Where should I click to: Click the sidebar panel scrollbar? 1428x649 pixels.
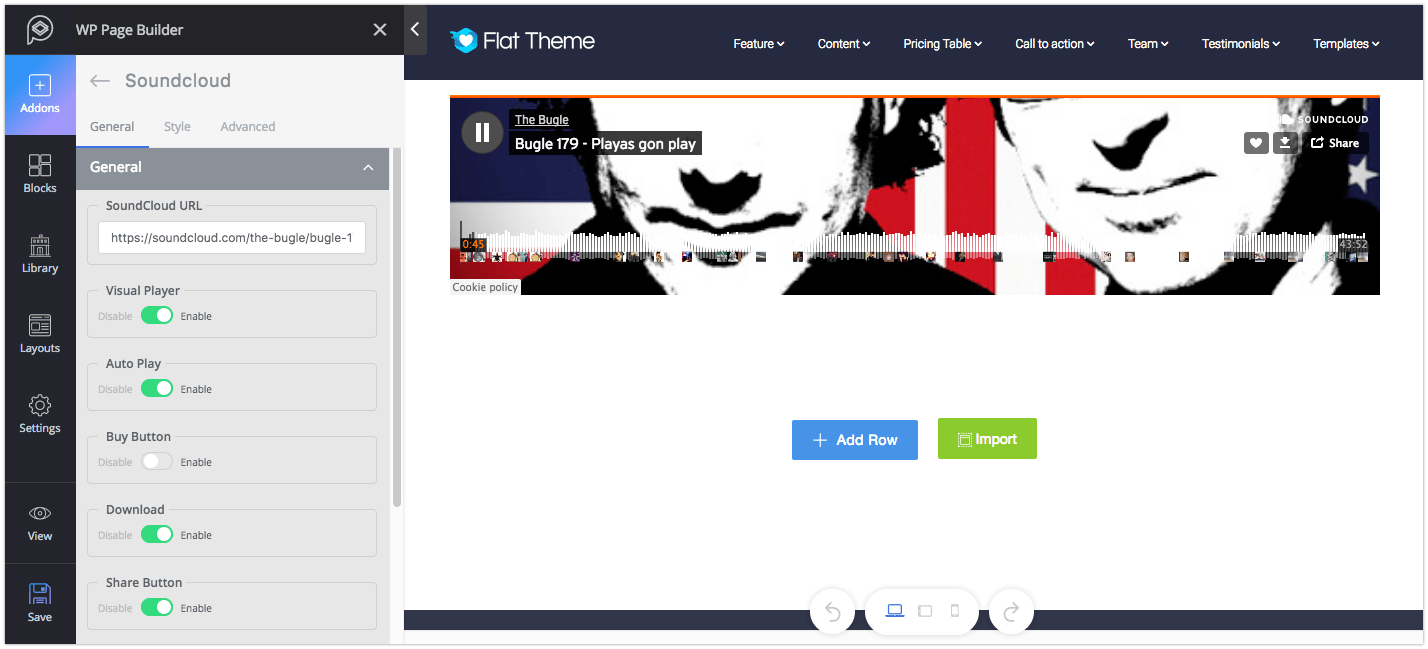click(397, 328)
